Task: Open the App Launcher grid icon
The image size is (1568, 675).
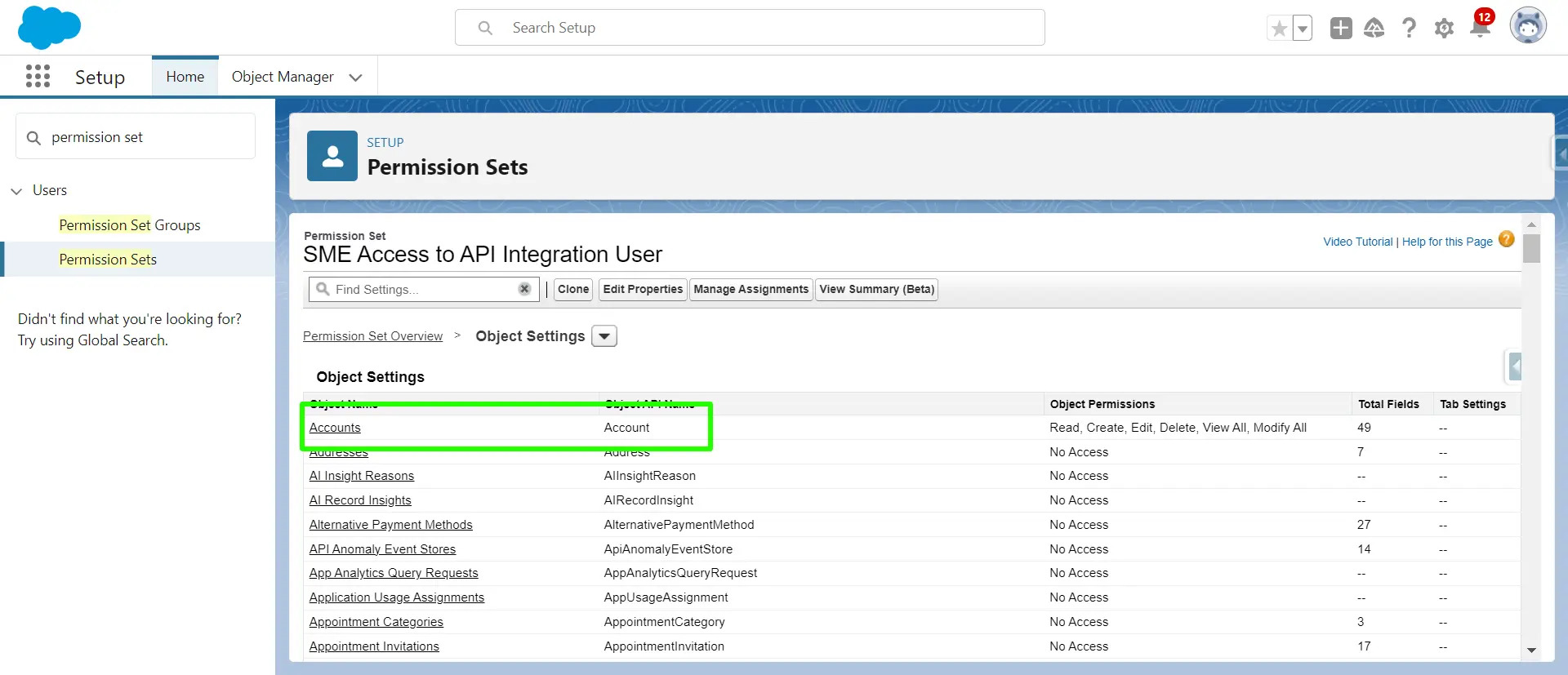Action: [x=38, y=77]
